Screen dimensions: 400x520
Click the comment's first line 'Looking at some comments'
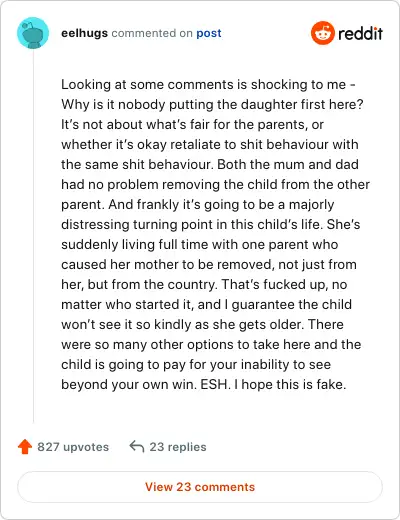point(148,84)
